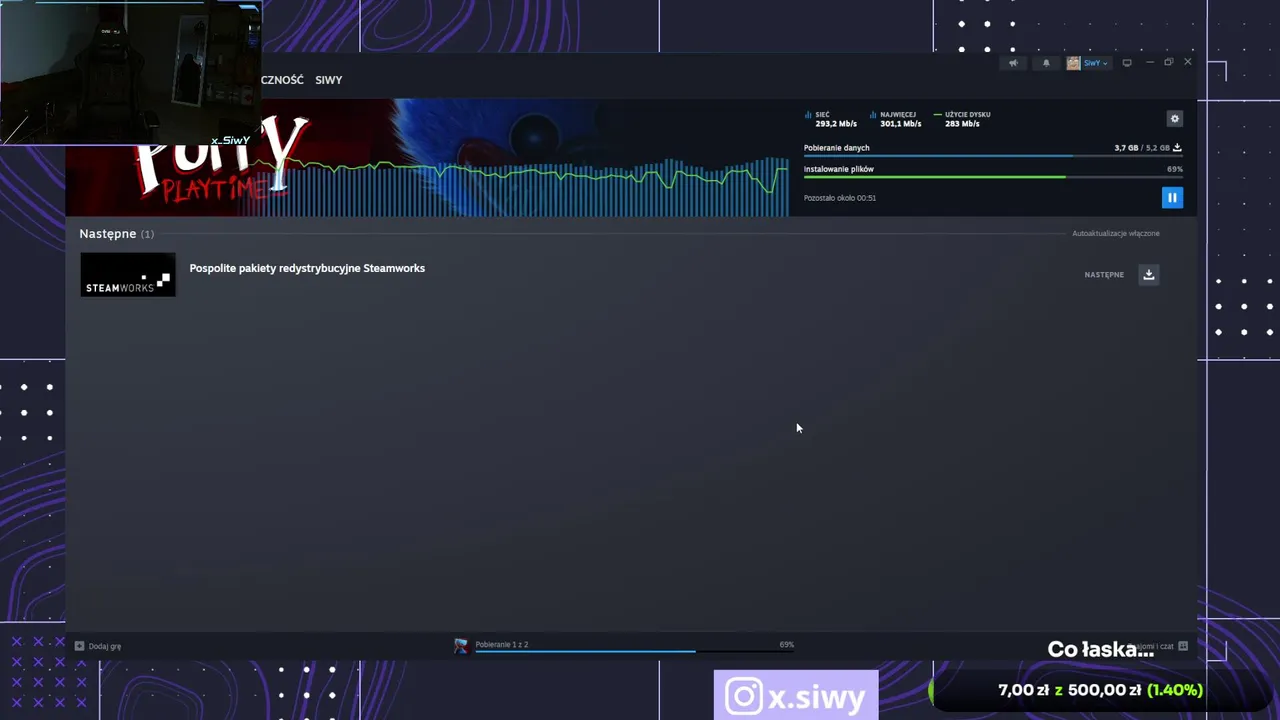Open the announcements megaphone icon
This screenshot has height=720, width=1280.
pos(1013,63)
